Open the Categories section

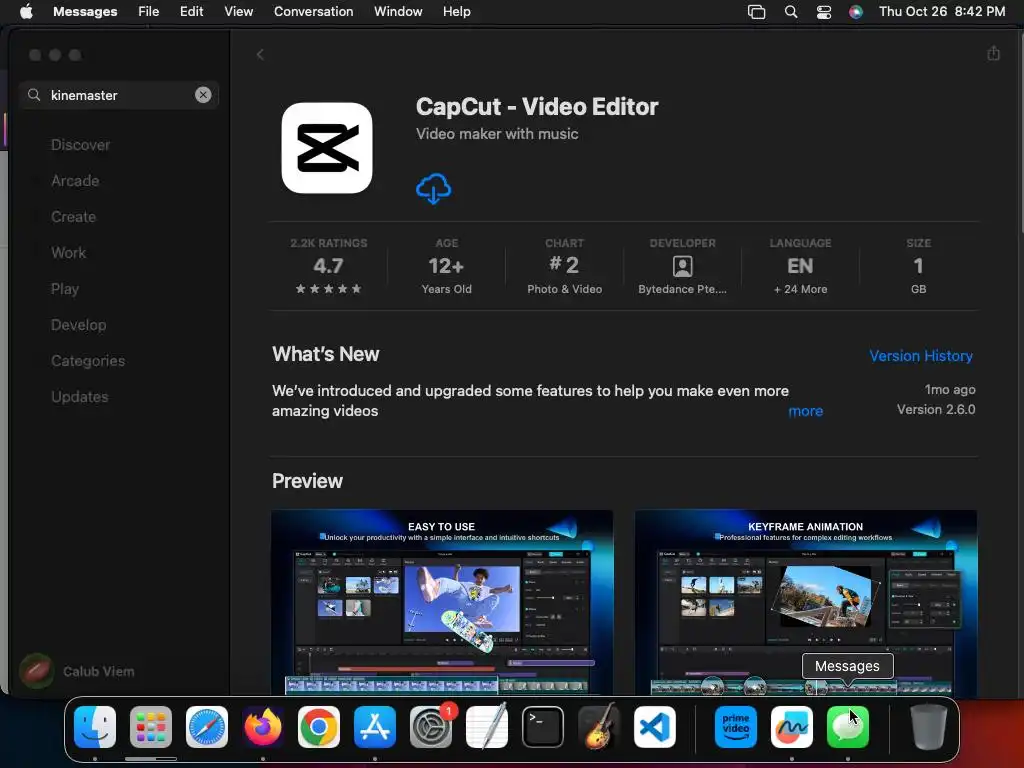88,360
